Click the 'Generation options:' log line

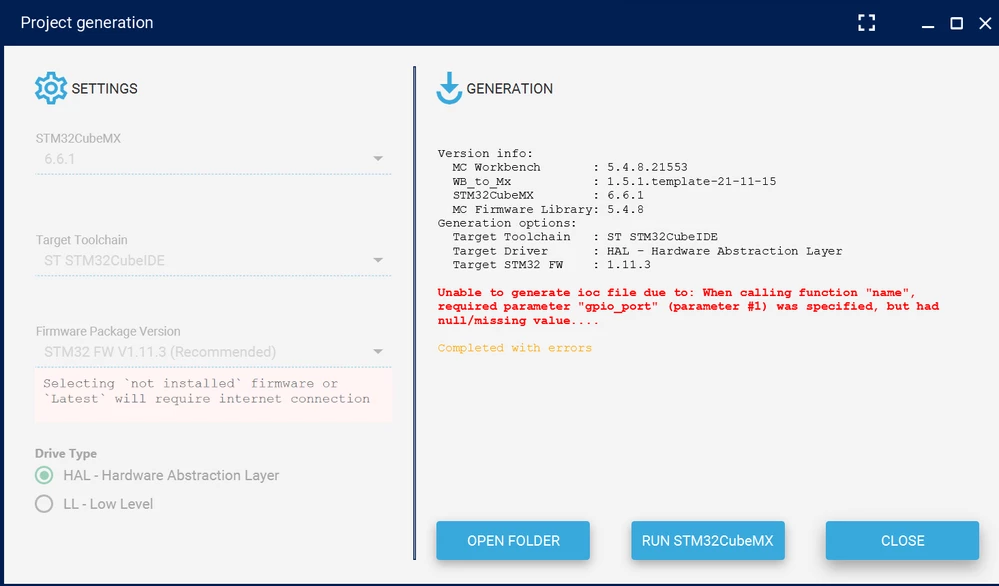[x=507, y=223]
